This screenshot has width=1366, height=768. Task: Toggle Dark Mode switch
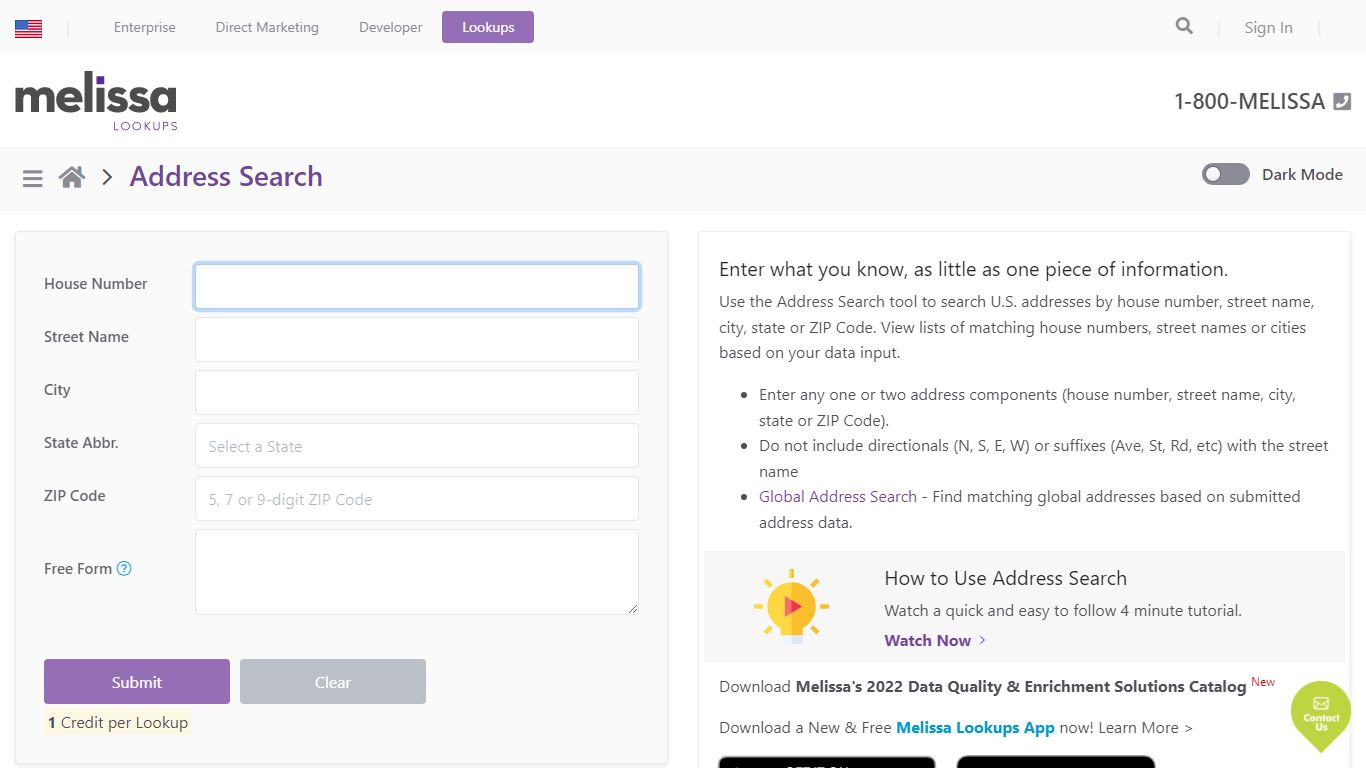(x=1226, y=174)
